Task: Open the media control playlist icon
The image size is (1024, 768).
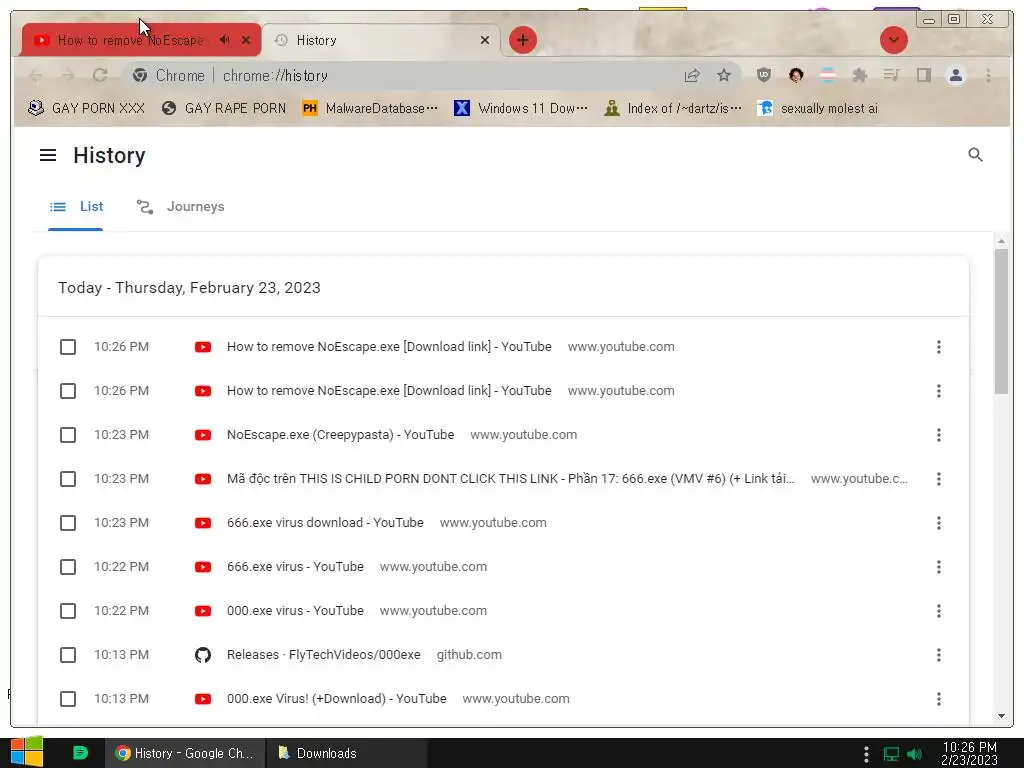Action: tap(891, 75)
